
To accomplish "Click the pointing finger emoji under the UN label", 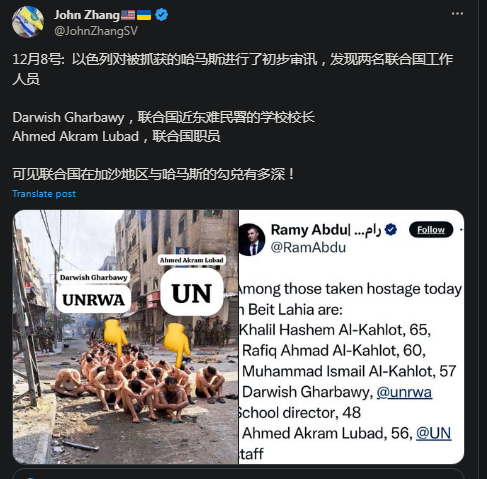I will (177, 344).
